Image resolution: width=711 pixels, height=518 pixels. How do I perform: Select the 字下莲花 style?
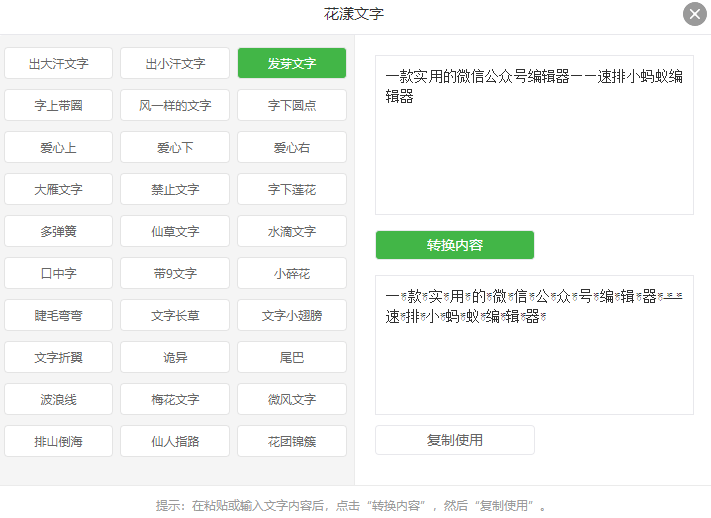(x=292, y=189)
